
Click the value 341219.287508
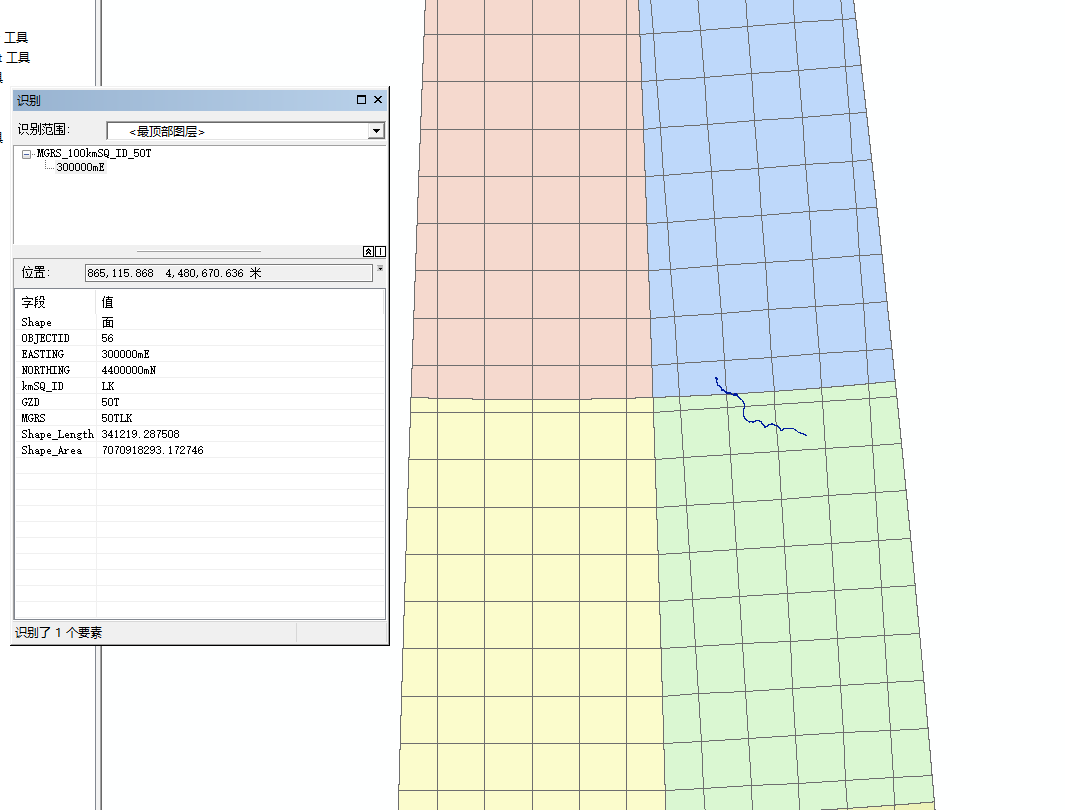(x=141, y=434)
